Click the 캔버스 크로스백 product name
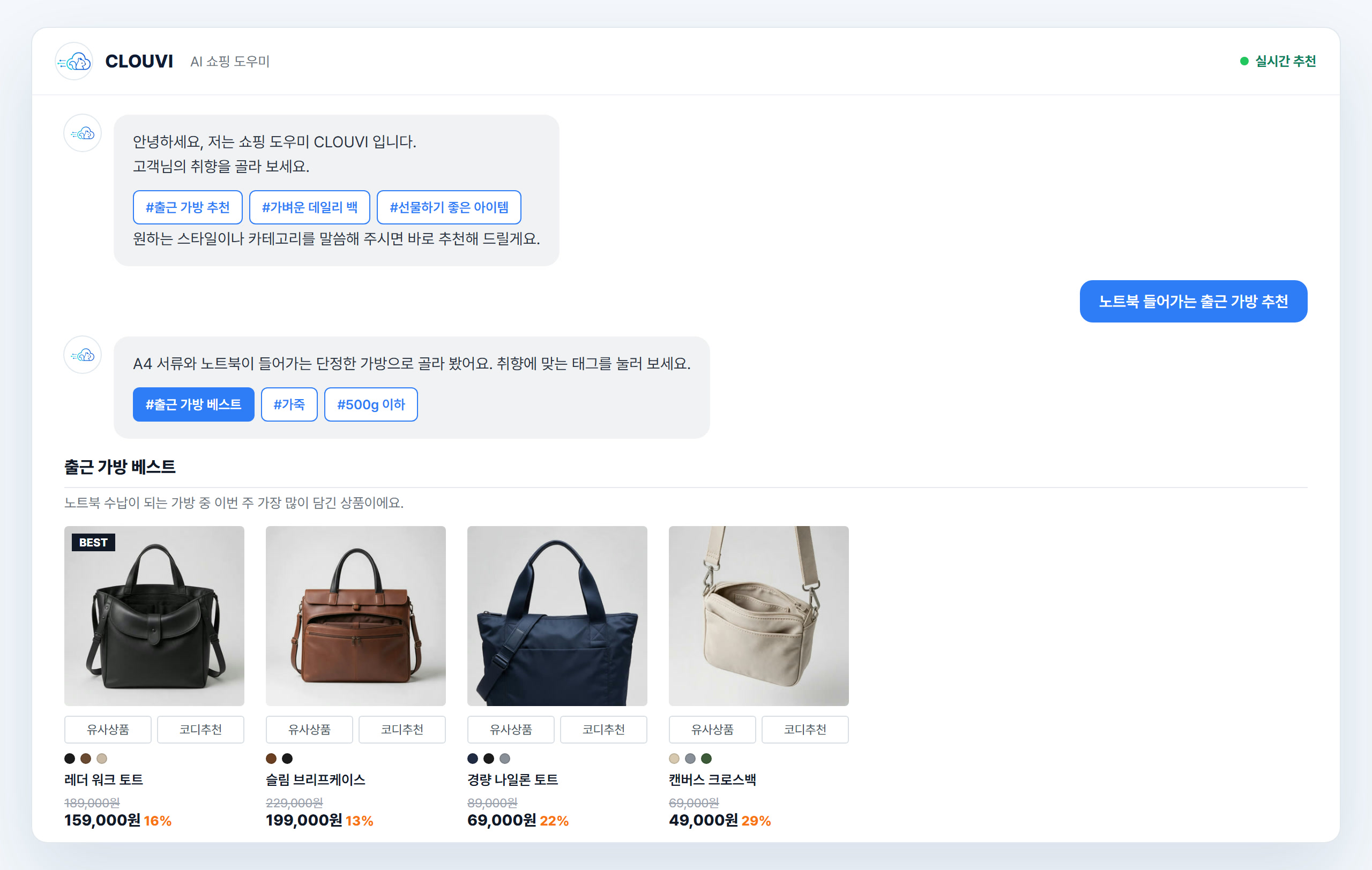Image resolution: width=1372 pixels, height=870 pixels. pyautogui.click(x=712, y=779)
